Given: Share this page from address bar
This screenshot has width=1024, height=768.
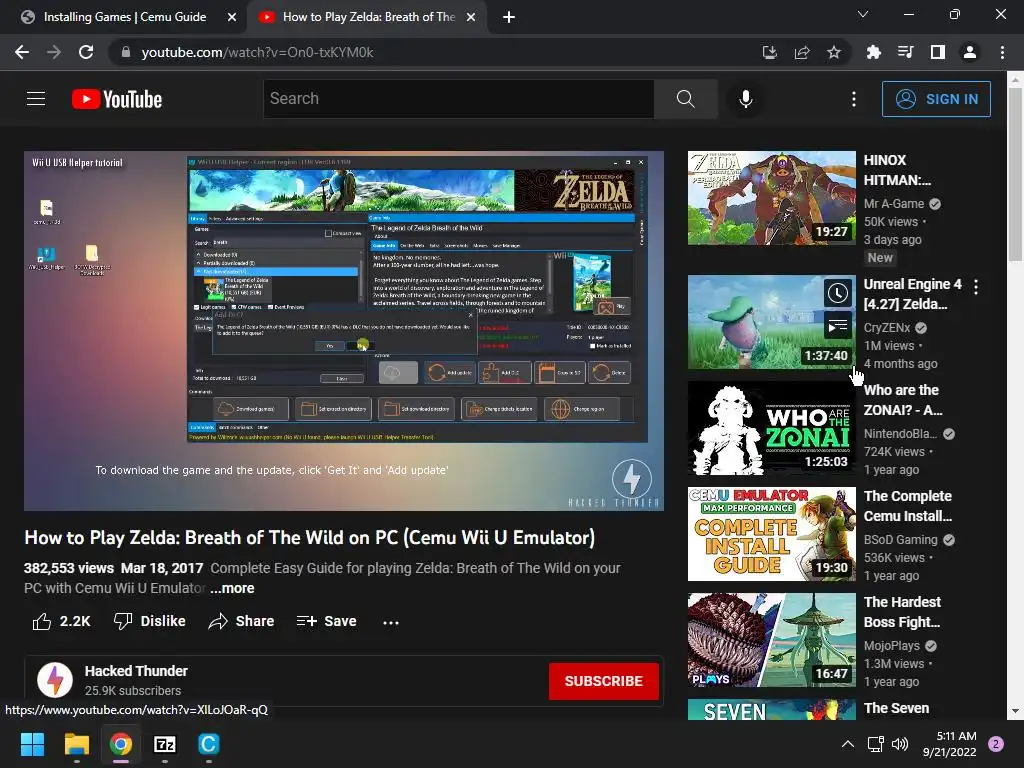Looking at the screenshot, I should click(802, 52).
